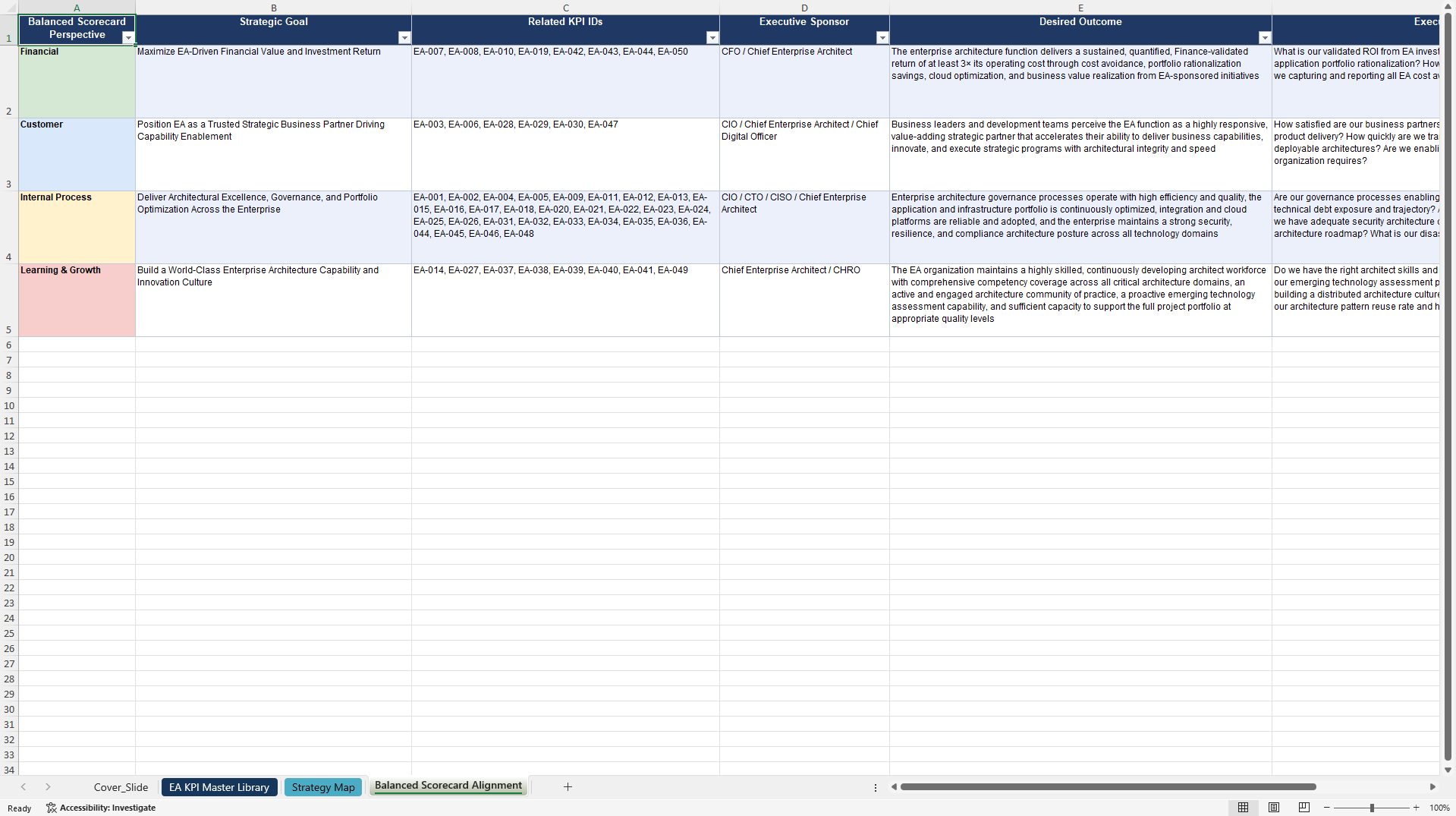Select column E header
Viewport: 1456px width, 816px height.
[x=1080, y=8]
